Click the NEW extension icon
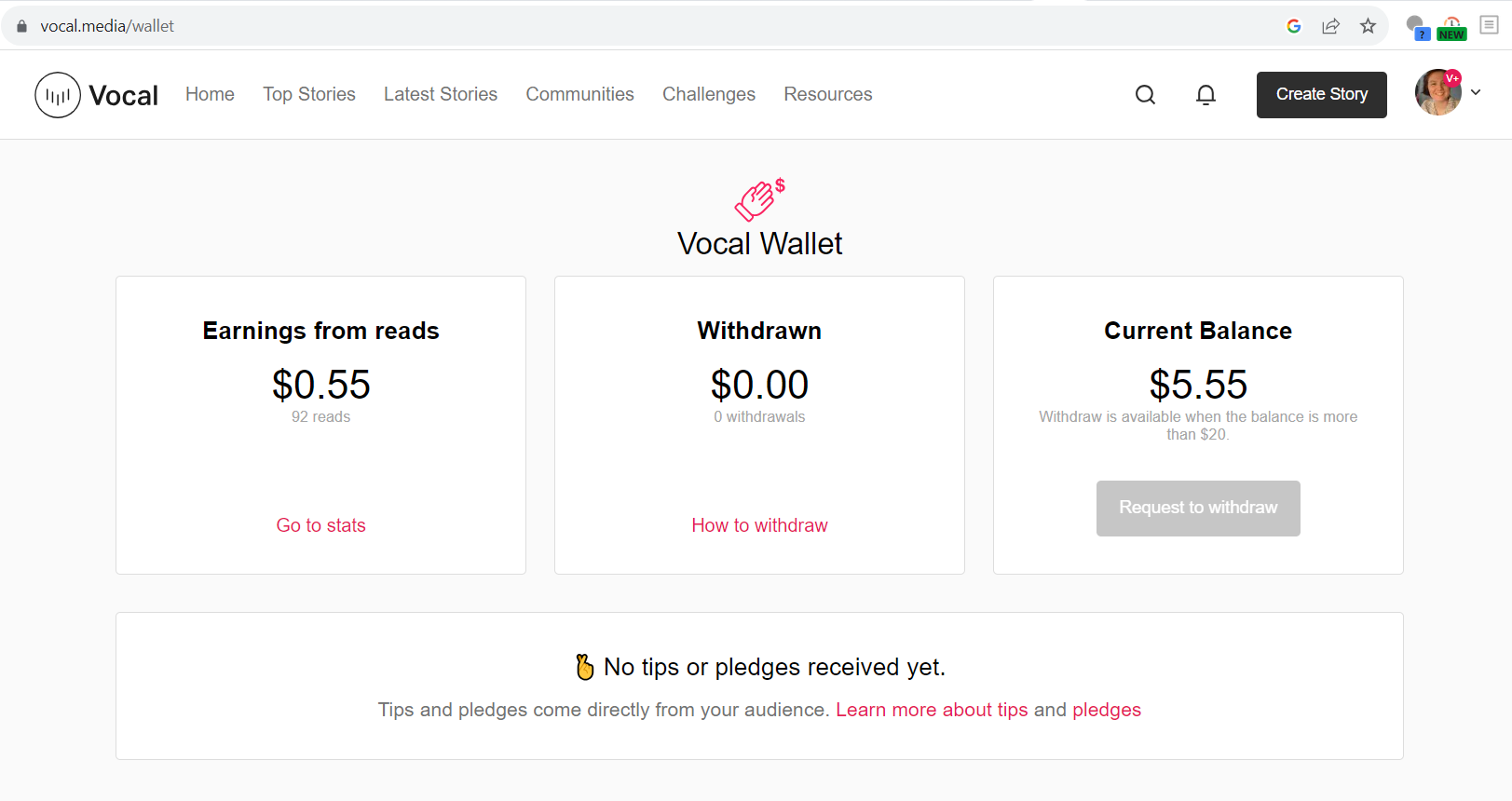Viewport: 1512px width, 801px height. [x=1451, y=28]
